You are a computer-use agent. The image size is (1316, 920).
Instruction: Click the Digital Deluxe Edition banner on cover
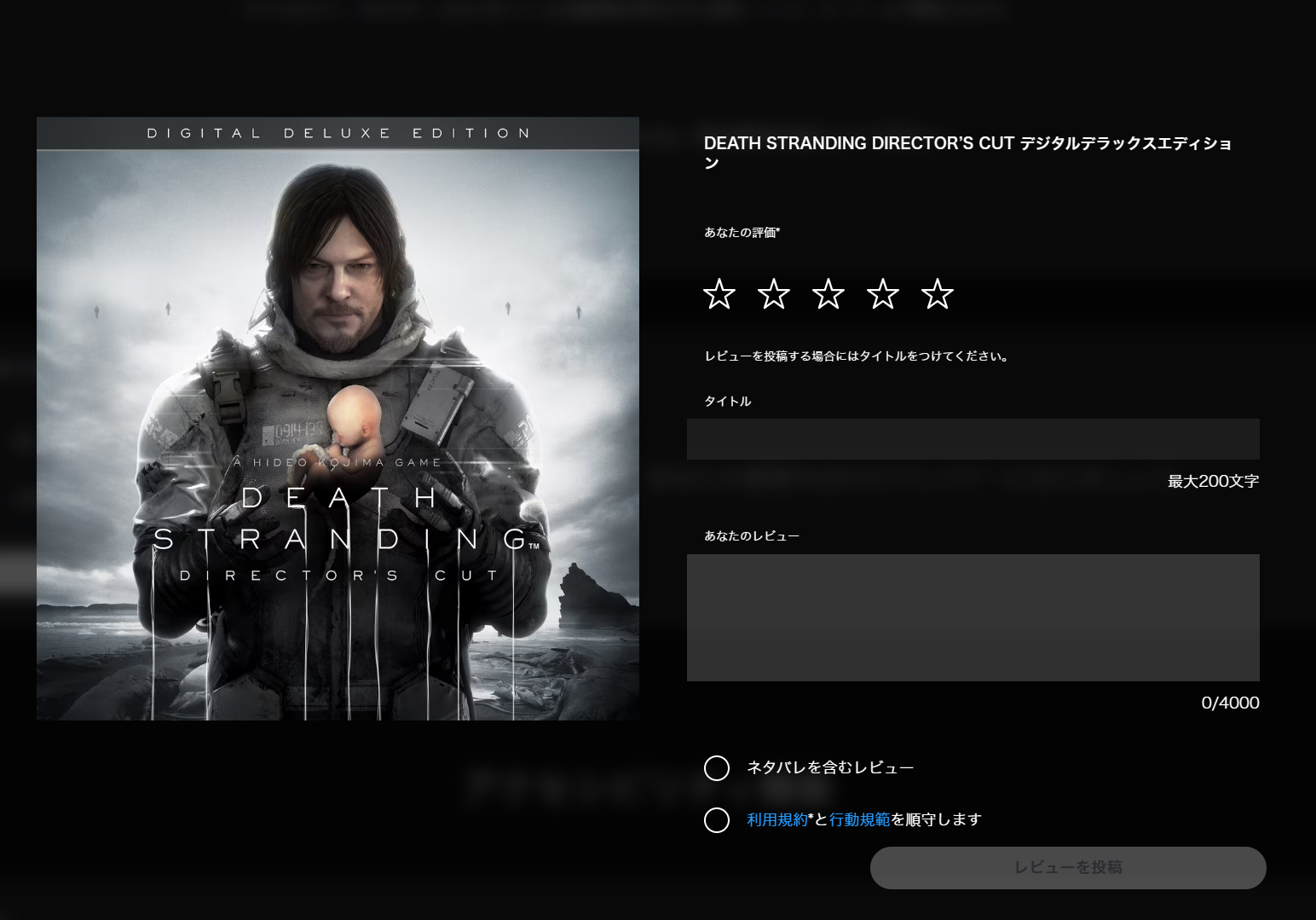(x=338, y=134)
